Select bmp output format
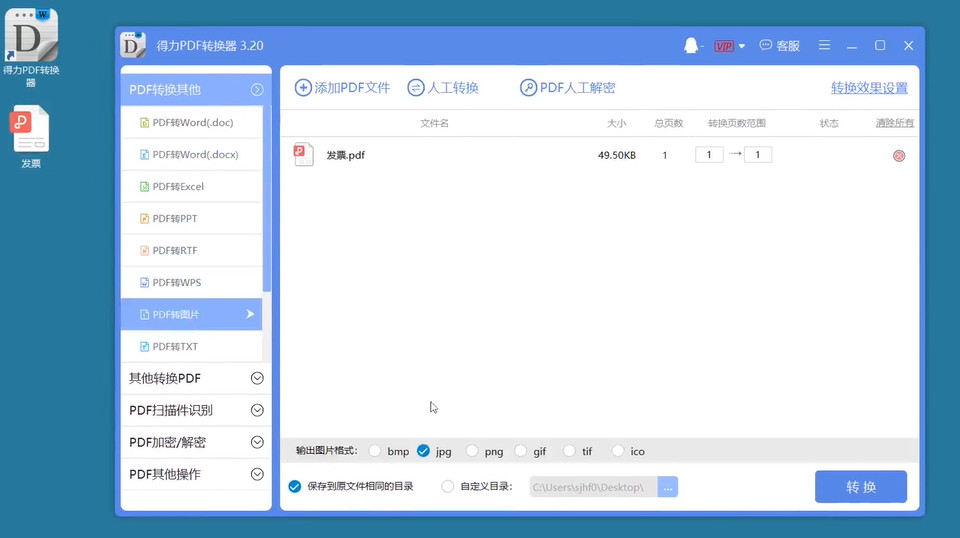 click(375, 451)
